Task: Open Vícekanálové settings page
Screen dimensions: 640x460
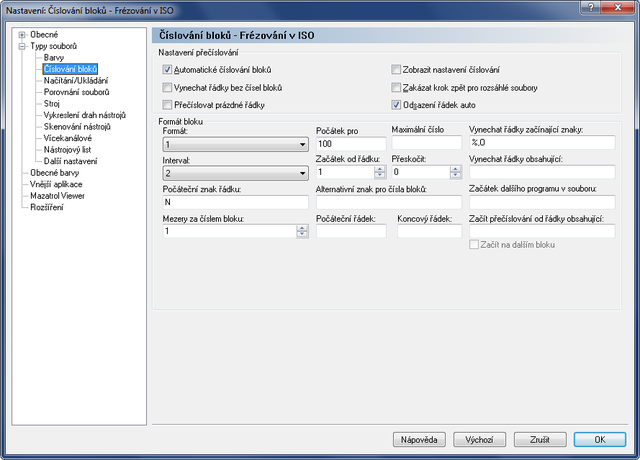Action: tap(67, 138)
